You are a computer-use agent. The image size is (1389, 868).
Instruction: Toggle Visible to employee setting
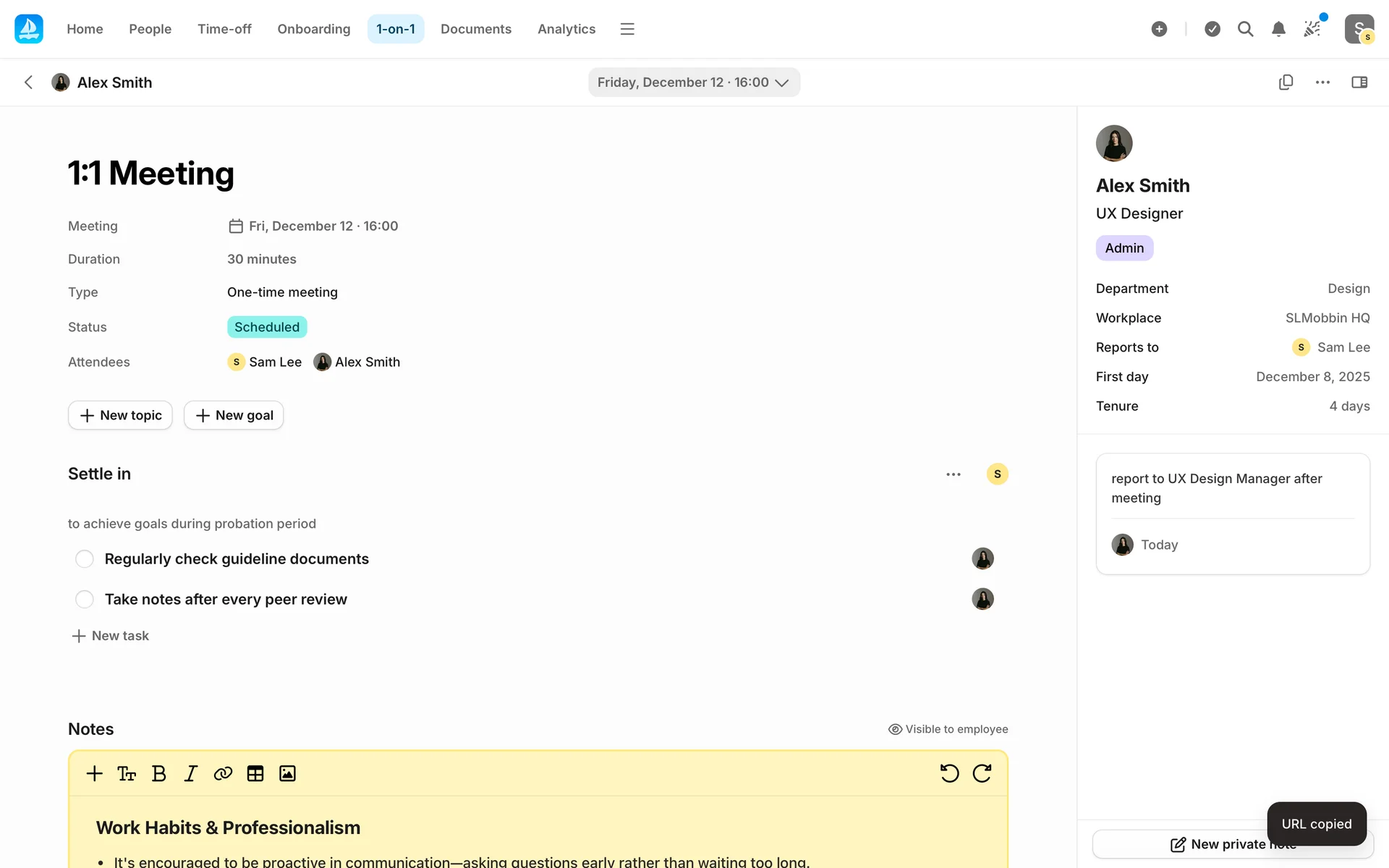tap(948, 729)
